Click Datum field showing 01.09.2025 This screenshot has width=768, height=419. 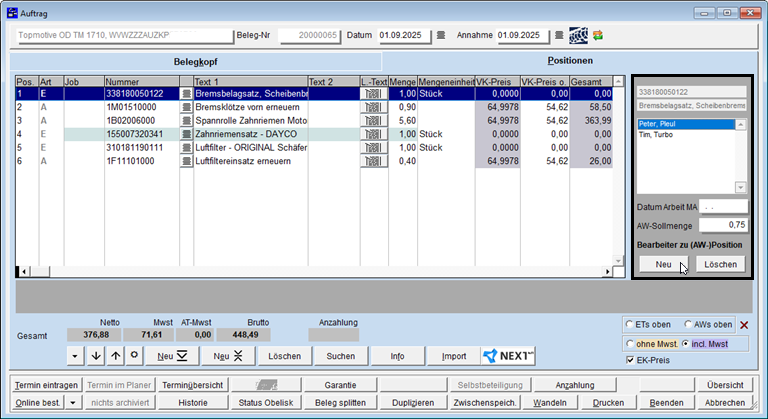coord(404,35)
